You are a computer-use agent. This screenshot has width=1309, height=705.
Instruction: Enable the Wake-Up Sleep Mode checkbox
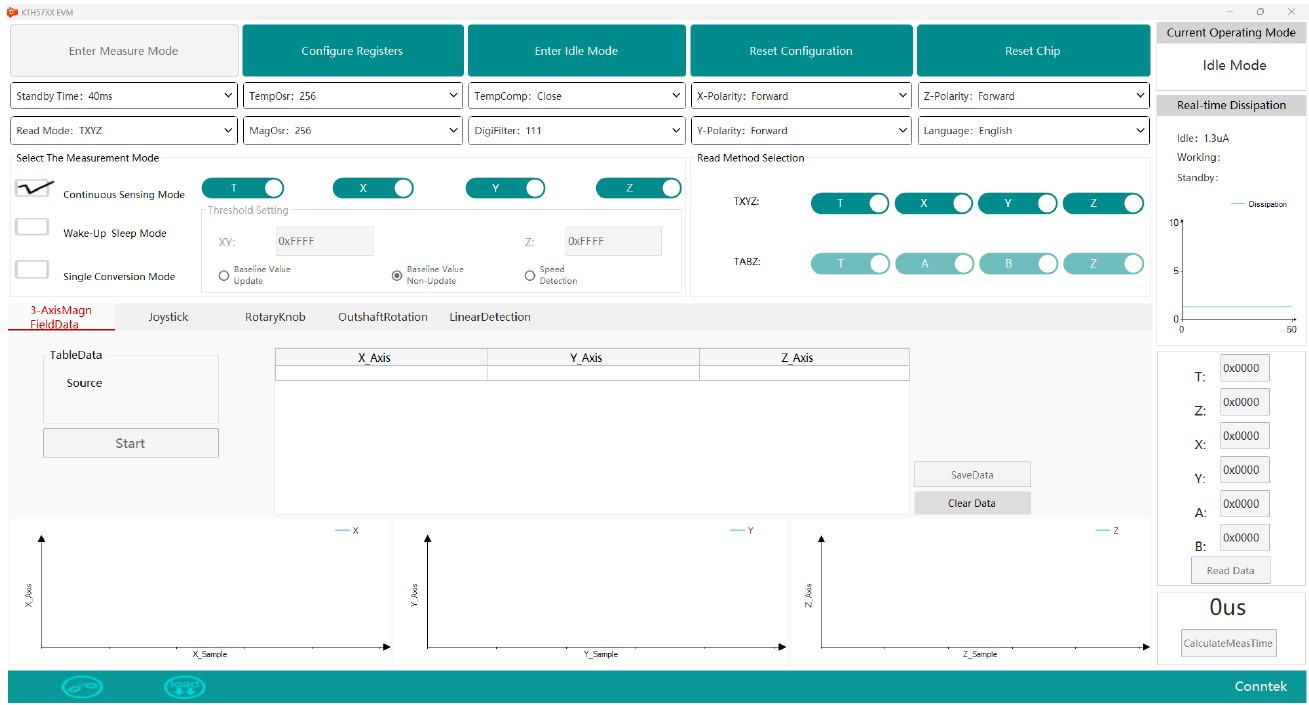coord(33,227)
